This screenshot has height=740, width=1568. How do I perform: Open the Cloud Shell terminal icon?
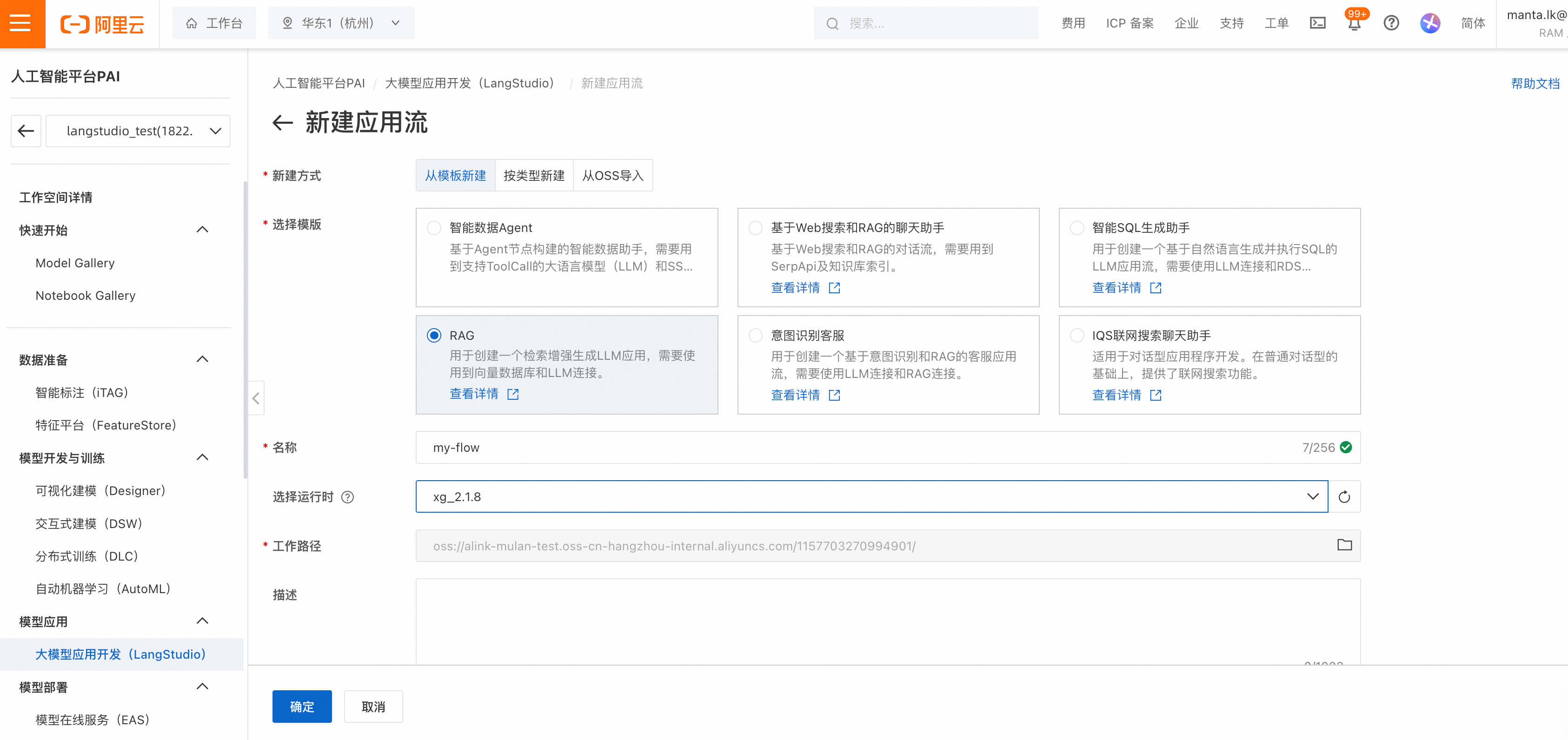(x=1317, y=23)
